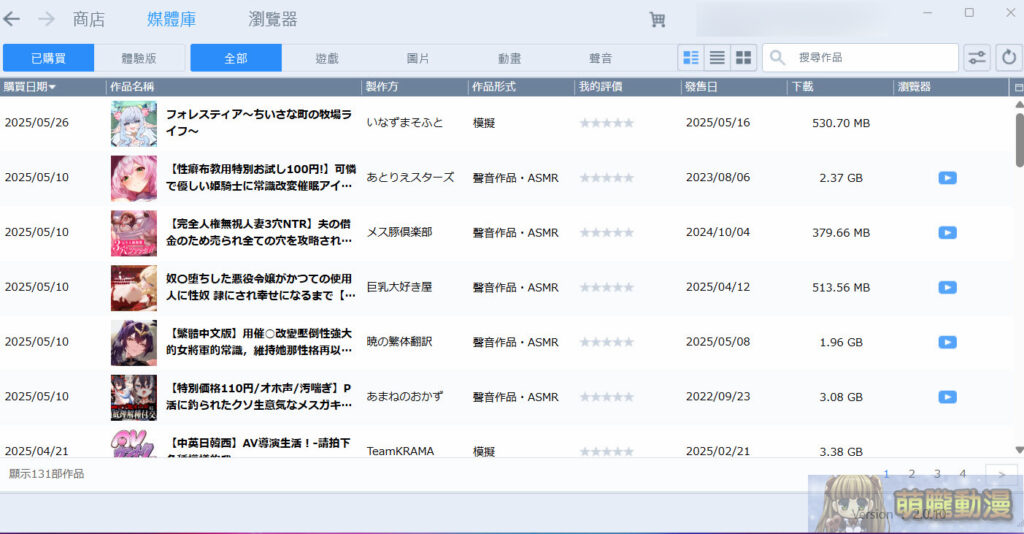Play the 暁の繁体翻訳 work in the browser

(x=948, y=342)
